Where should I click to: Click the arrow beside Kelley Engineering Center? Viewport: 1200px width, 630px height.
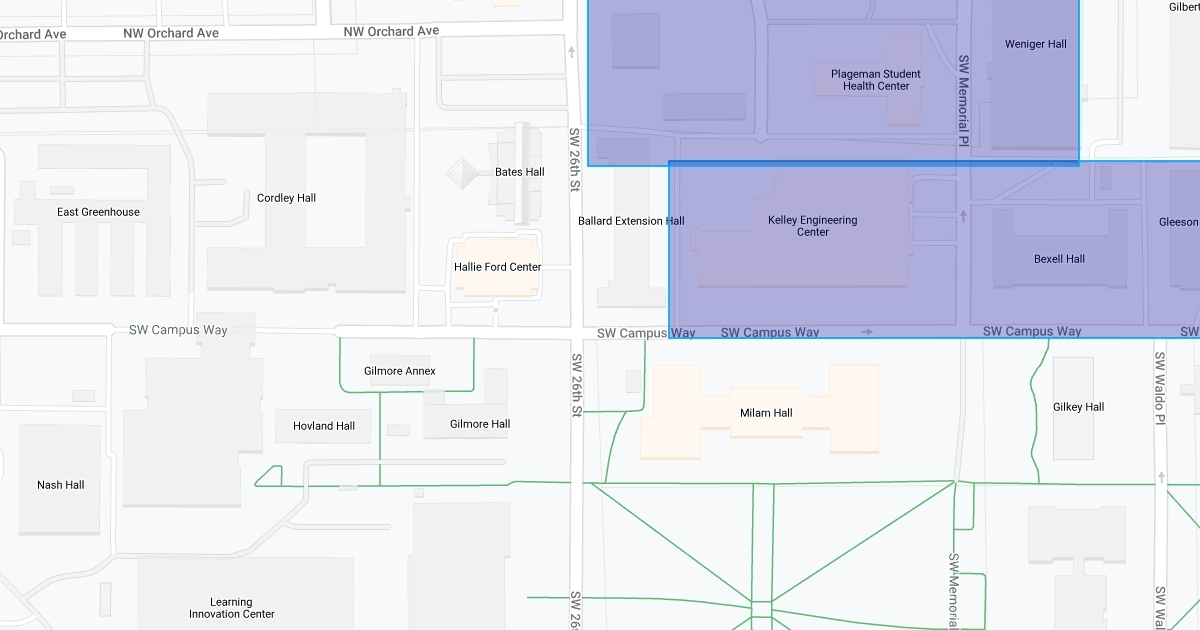pyautogui.click(x=963, y=214)
